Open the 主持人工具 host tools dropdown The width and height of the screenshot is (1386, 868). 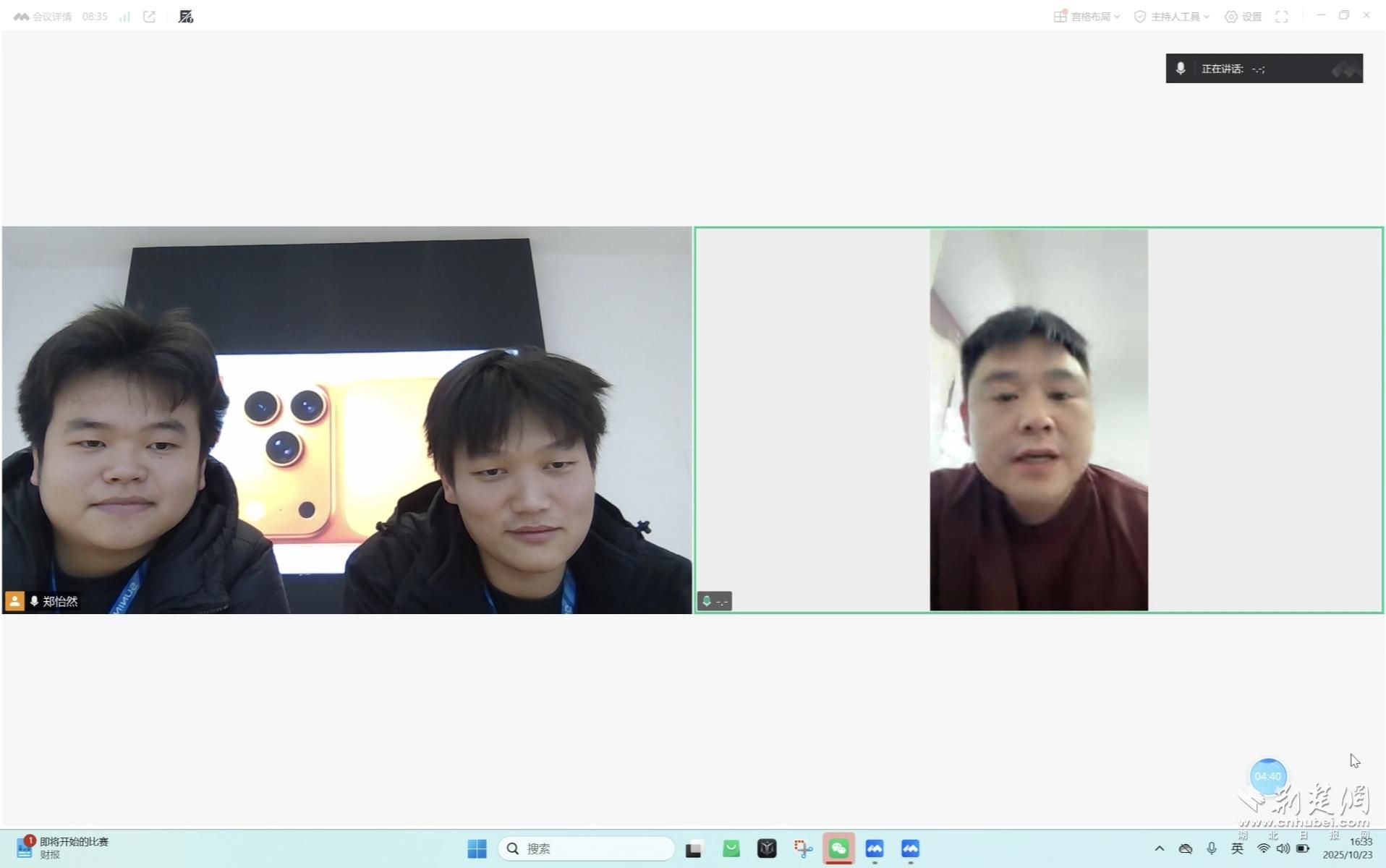(x=1171, y=17)
